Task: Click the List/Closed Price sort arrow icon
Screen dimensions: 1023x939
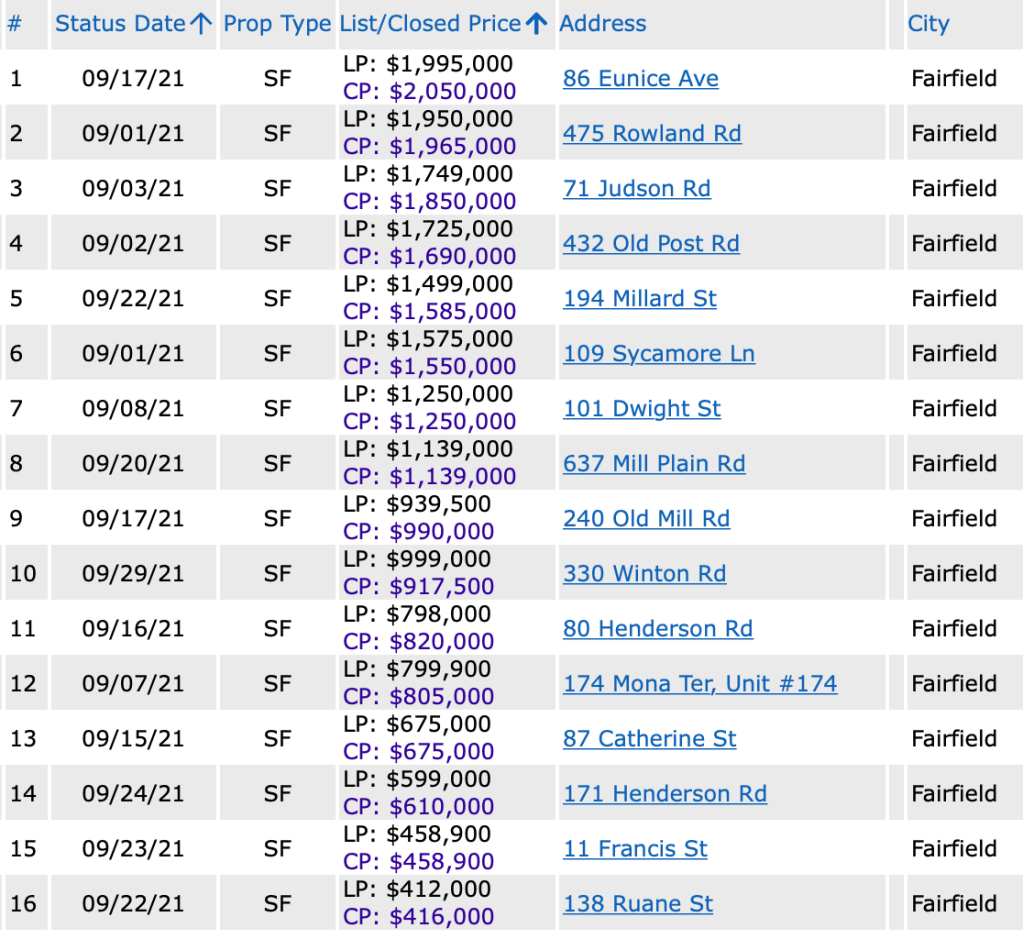Action: [537, 24]
